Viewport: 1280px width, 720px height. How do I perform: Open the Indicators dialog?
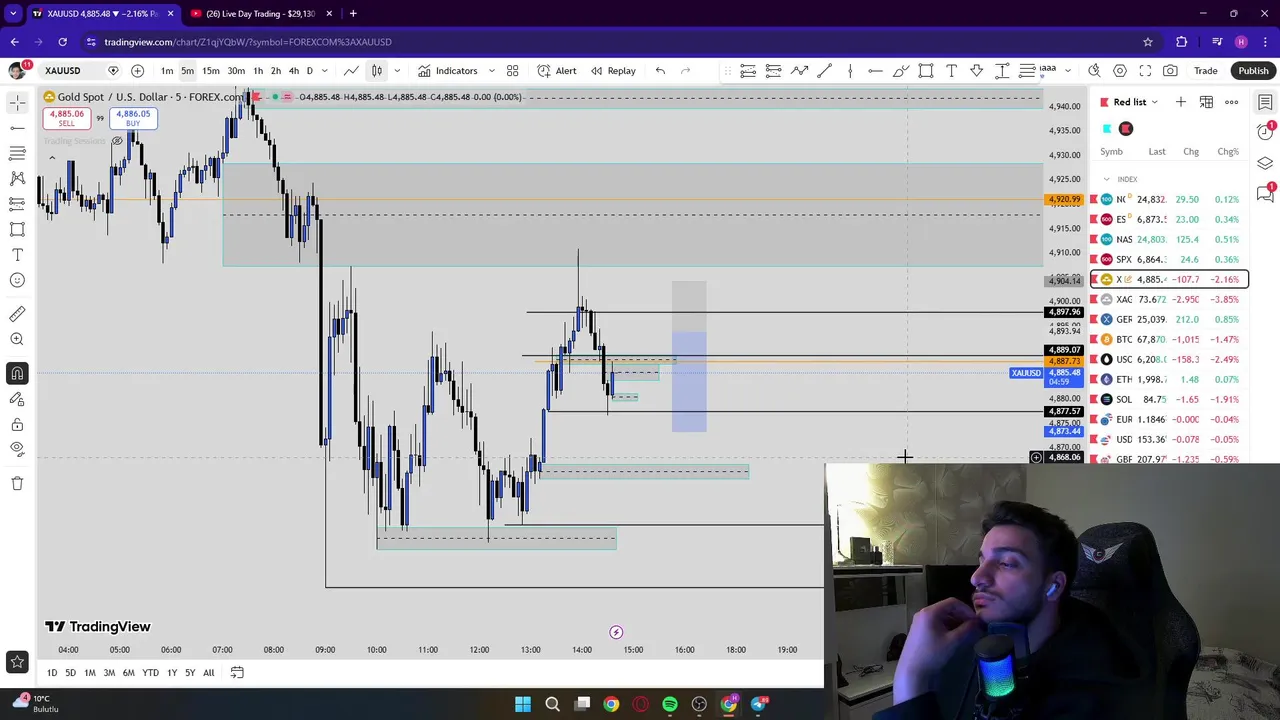[x=448, y=71]
